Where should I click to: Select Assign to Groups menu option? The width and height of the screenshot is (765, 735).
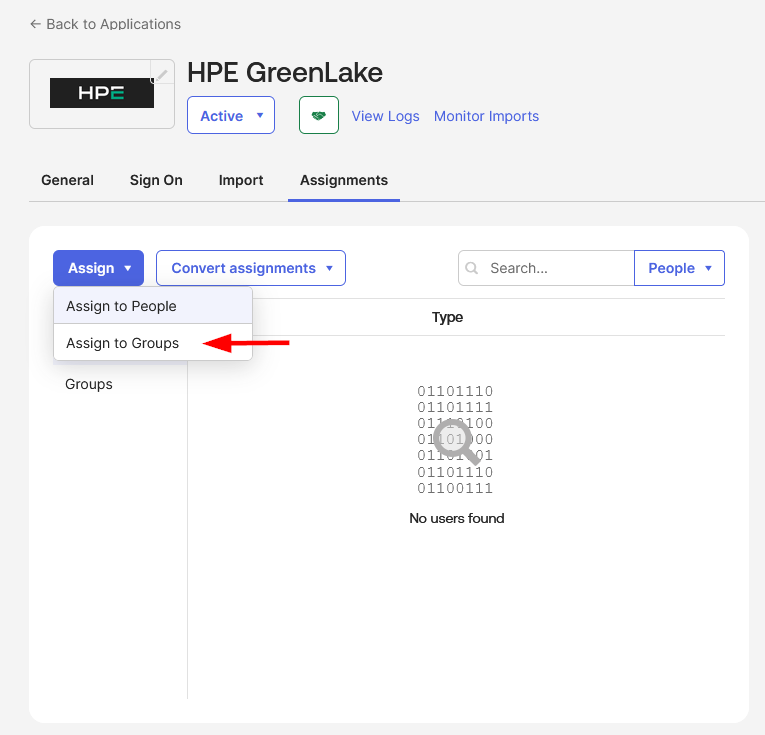[x=122, y=343]
